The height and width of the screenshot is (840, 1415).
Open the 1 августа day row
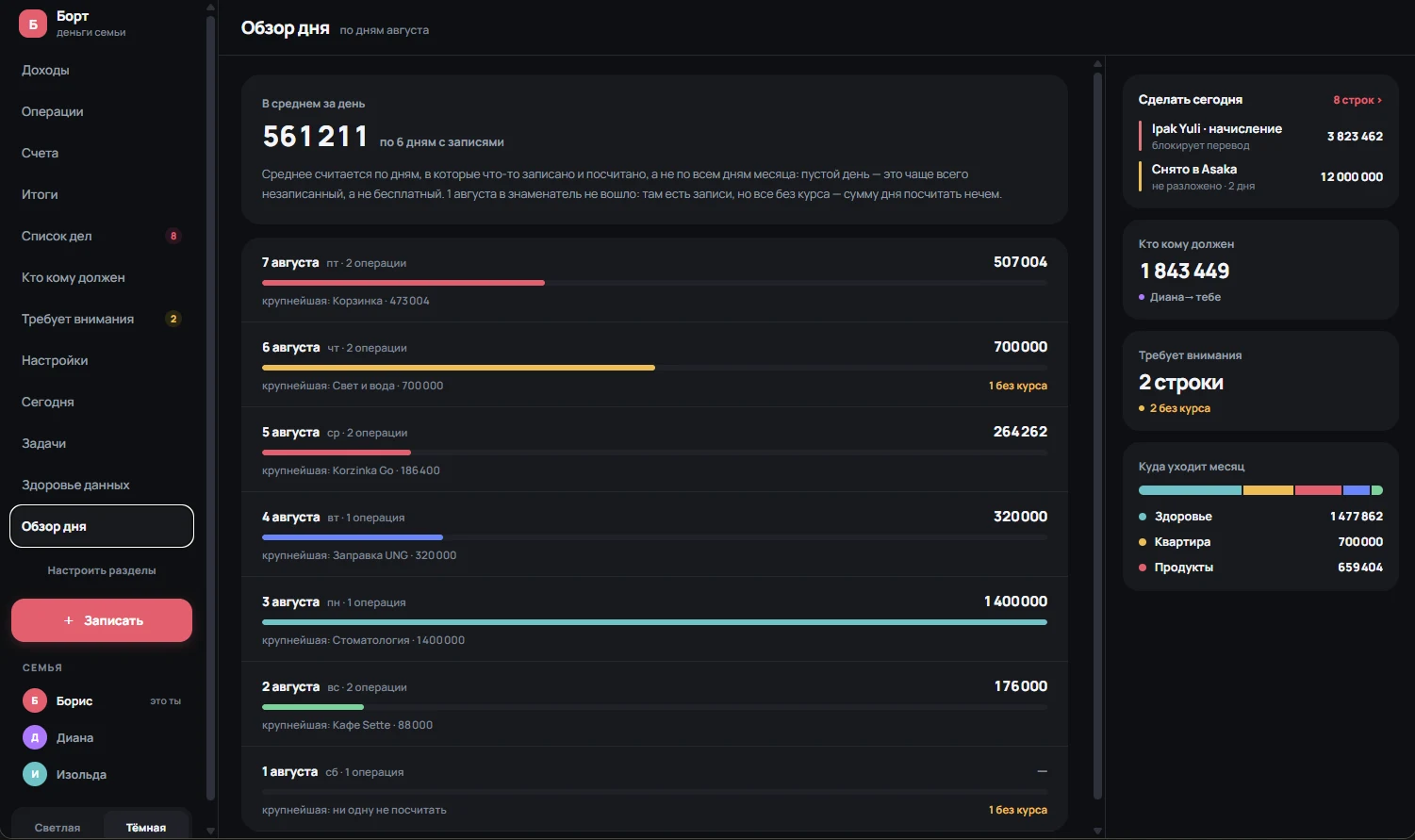pos(654,789)
